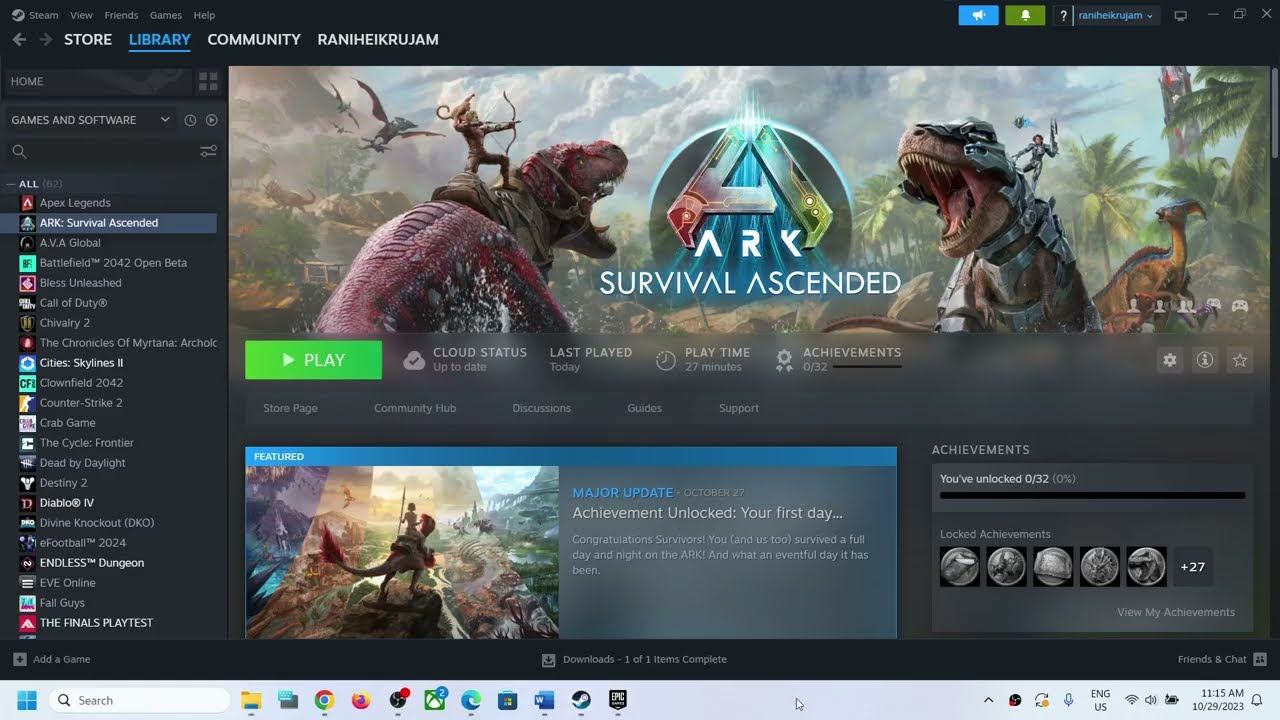This screenshot has width=1280, height=720.
Task: Click View My Achievements link
Action: click(1176, 612)
